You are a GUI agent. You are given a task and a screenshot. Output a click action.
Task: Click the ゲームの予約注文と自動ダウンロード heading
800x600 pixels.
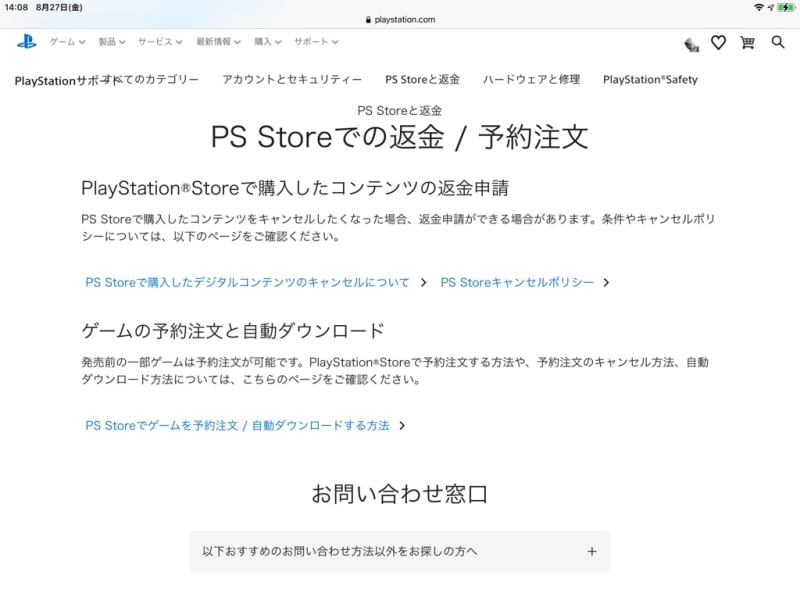(x=233, y=331)
